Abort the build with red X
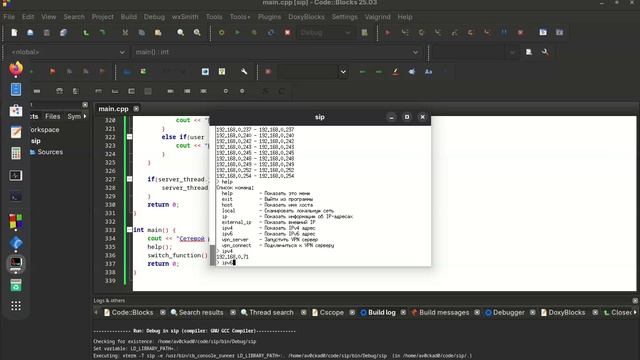640x360 pixels. coord(287,33)
